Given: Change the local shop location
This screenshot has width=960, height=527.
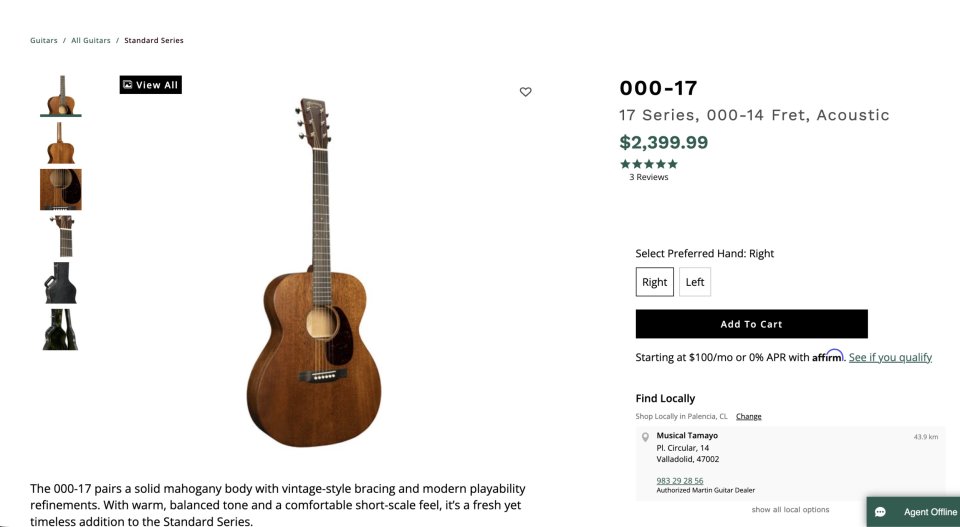Looking at the screenshot, I should [748, 416].
